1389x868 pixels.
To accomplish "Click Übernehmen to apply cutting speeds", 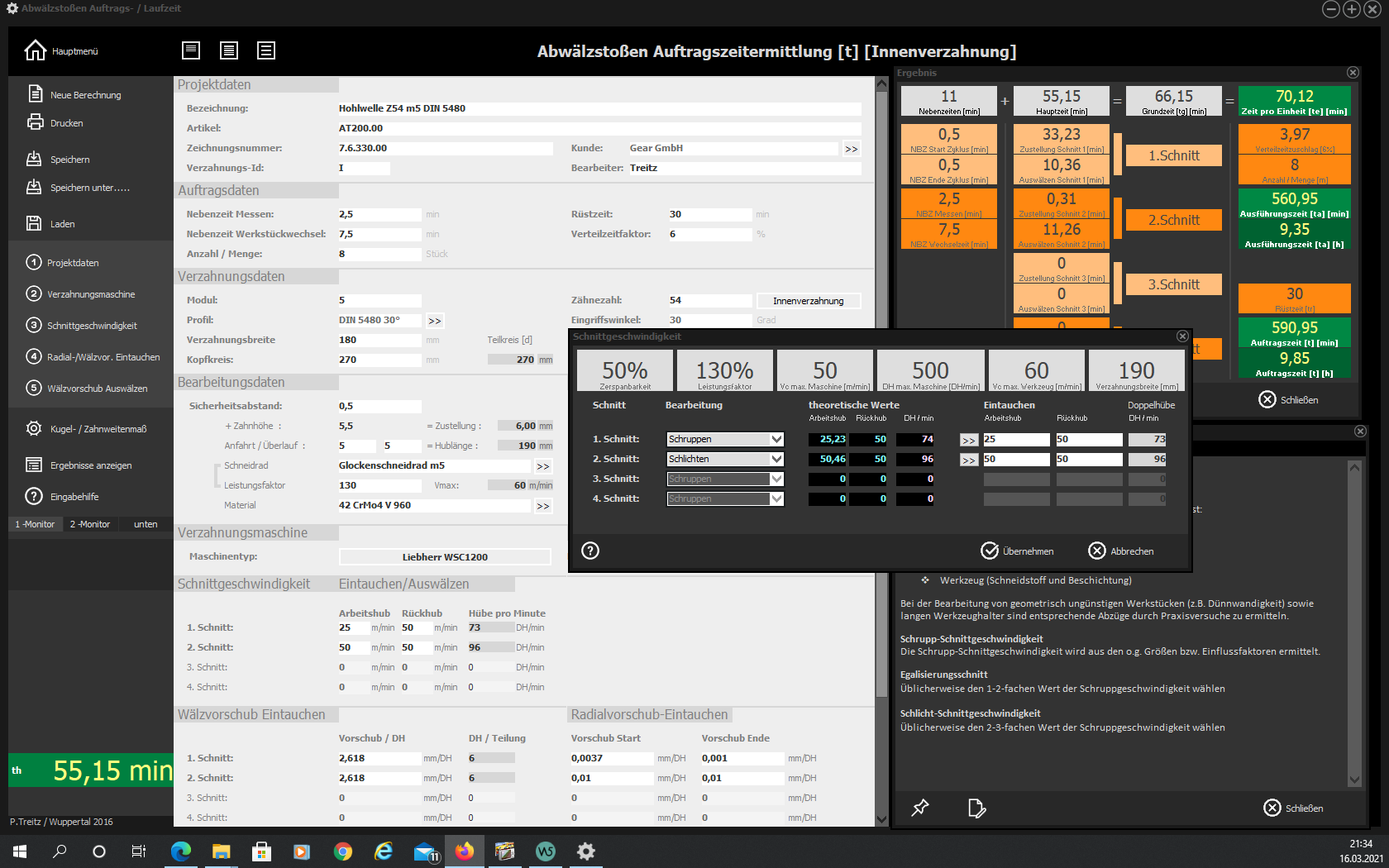I will [x=1017, y=551].
